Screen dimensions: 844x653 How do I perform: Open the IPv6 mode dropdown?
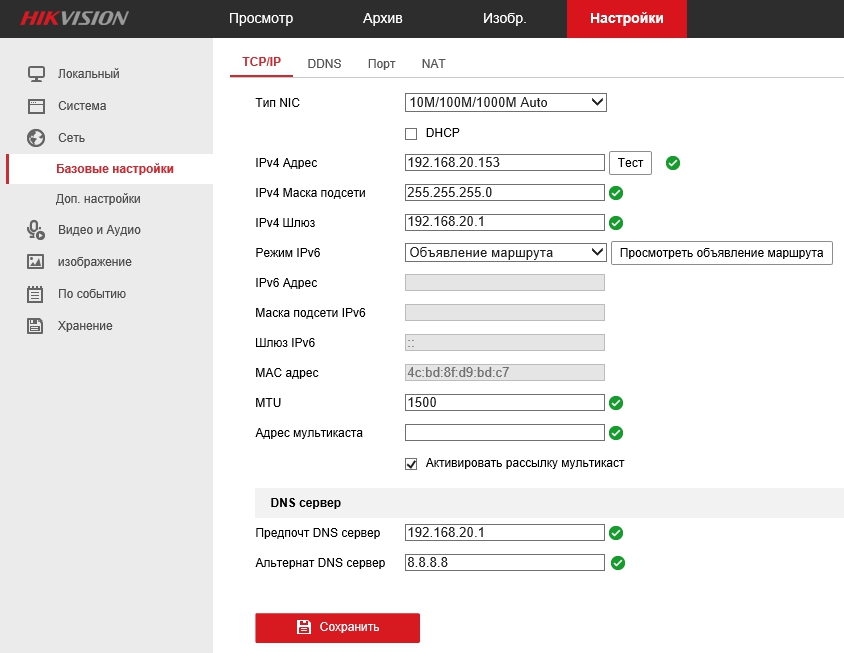tap(506, 253)
